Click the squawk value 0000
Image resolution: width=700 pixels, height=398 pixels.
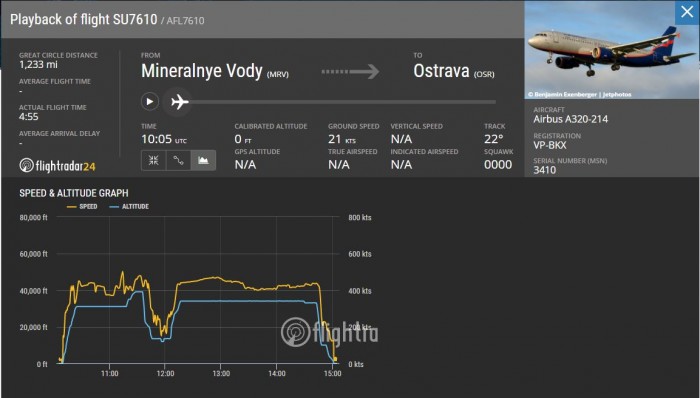pos(498,165)
